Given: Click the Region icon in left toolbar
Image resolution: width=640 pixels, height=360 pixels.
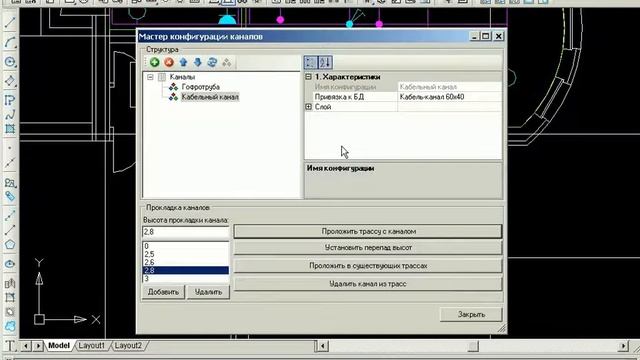Looking at the screenshot, I should tap(10, 312).
